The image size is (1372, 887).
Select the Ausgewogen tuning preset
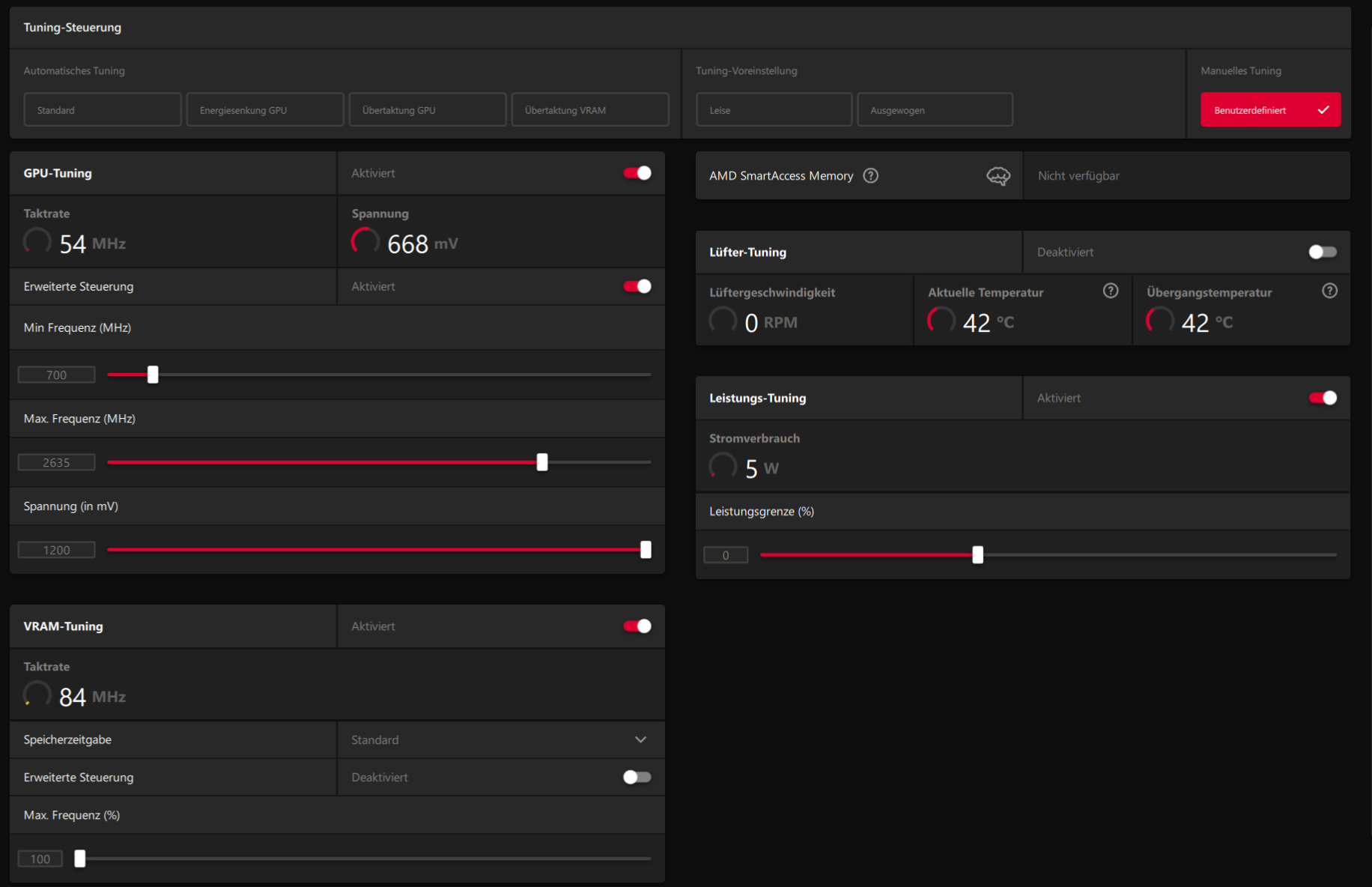click(935, 109)
